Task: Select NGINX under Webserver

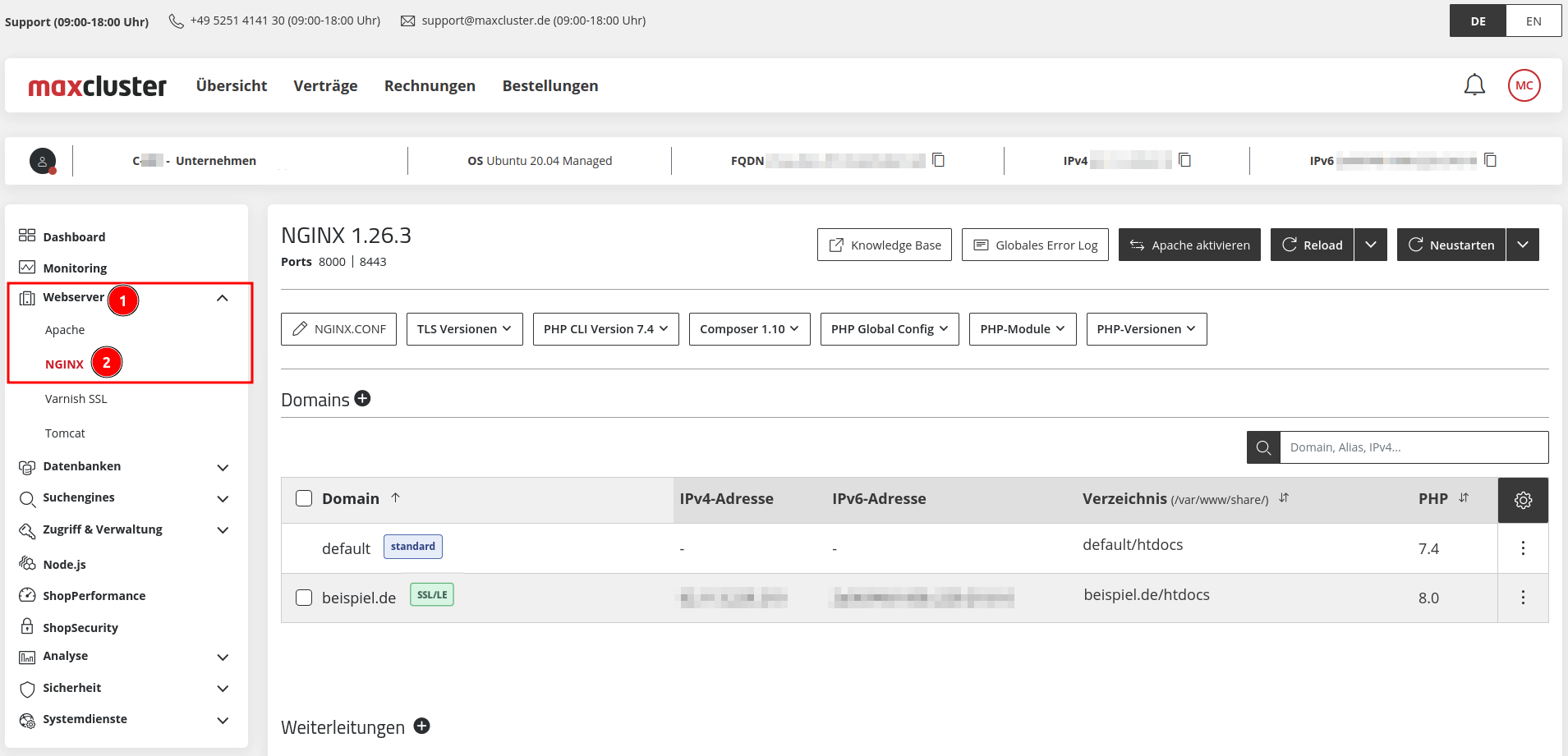Action: click(64, 364)
